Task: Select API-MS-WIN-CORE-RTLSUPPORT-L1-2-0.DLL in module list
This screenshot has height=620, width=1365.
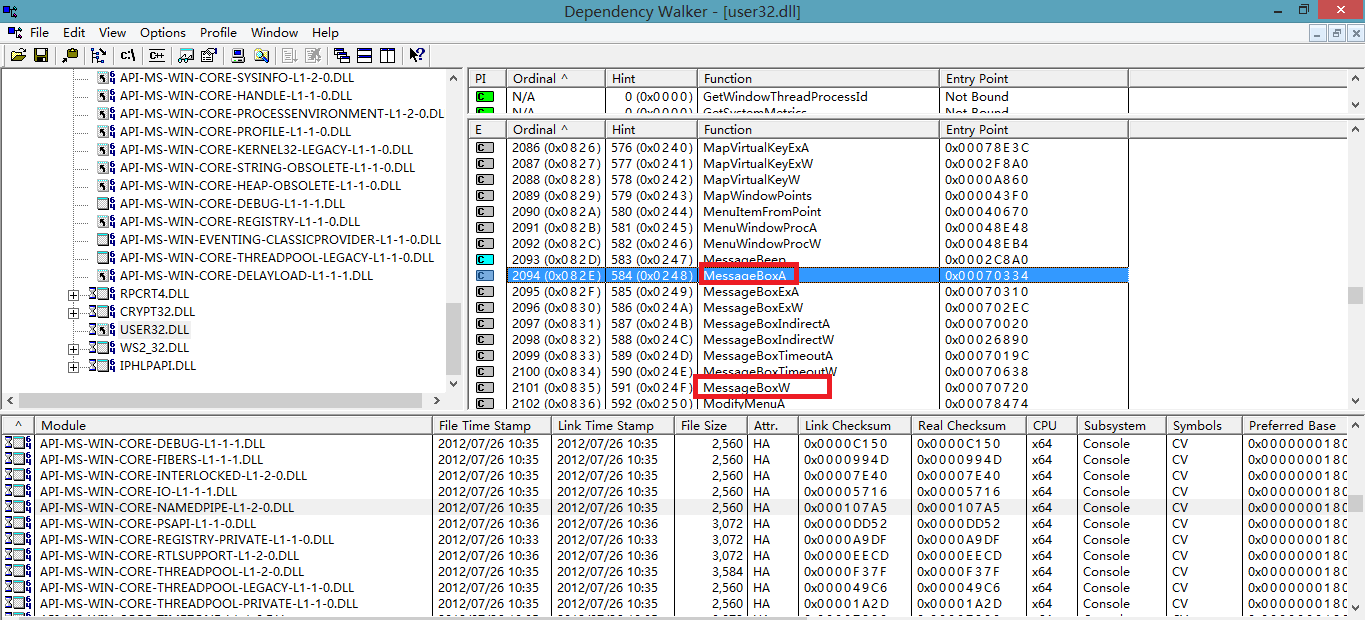Action: pyautogui.click(x=169, y=555)
